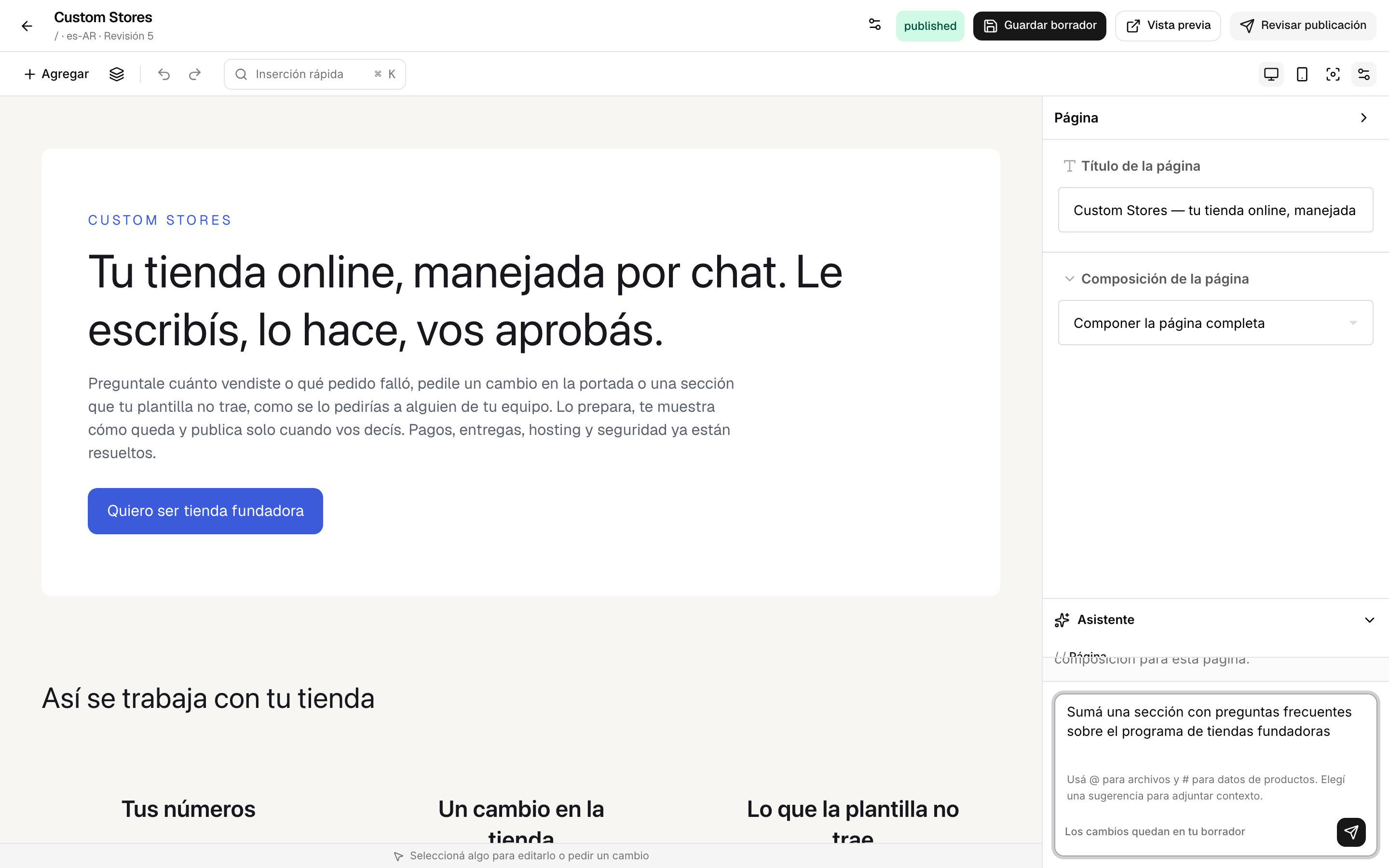Collapse Composición de la página section
1389x868 pixels.
(1069, 279)
